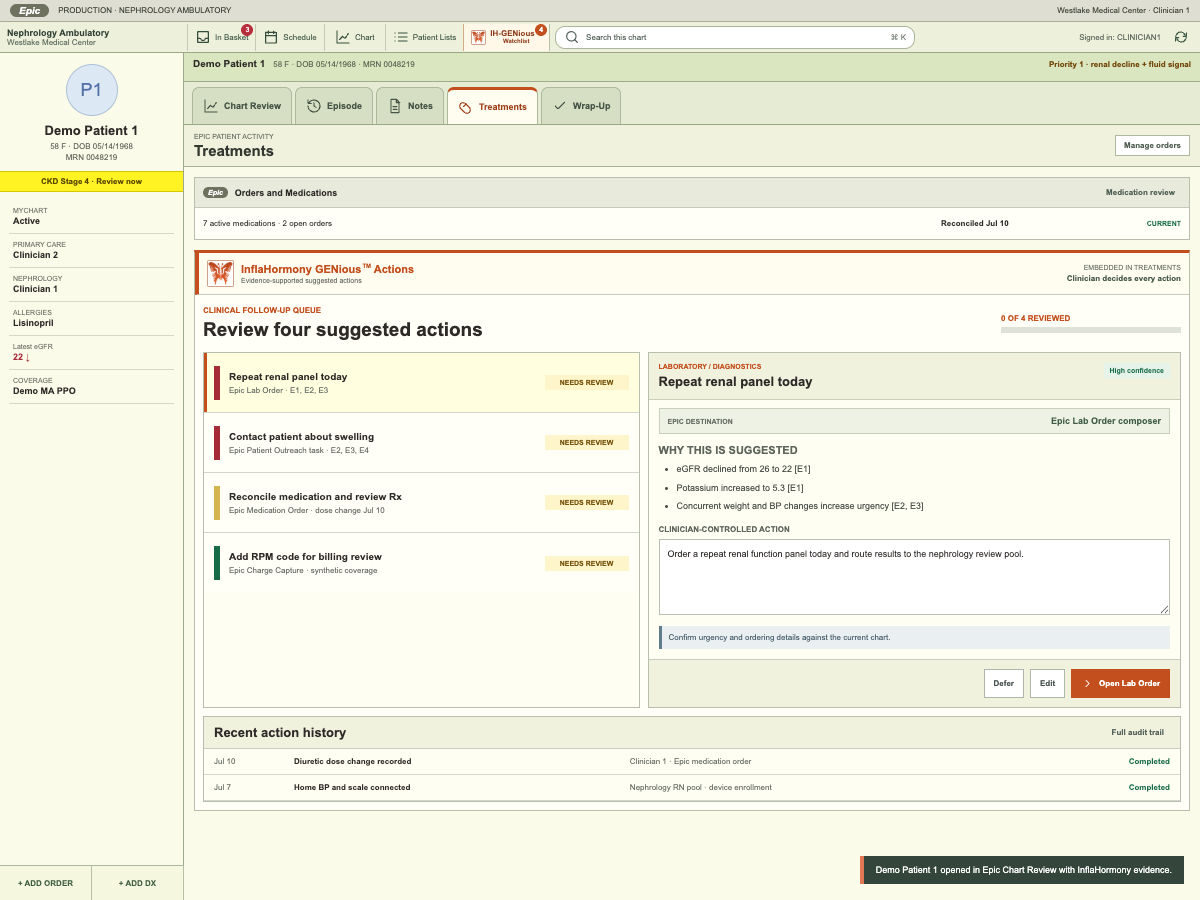Click the Edit button
Screen dimensions: 1200x900
(1047, 684)
